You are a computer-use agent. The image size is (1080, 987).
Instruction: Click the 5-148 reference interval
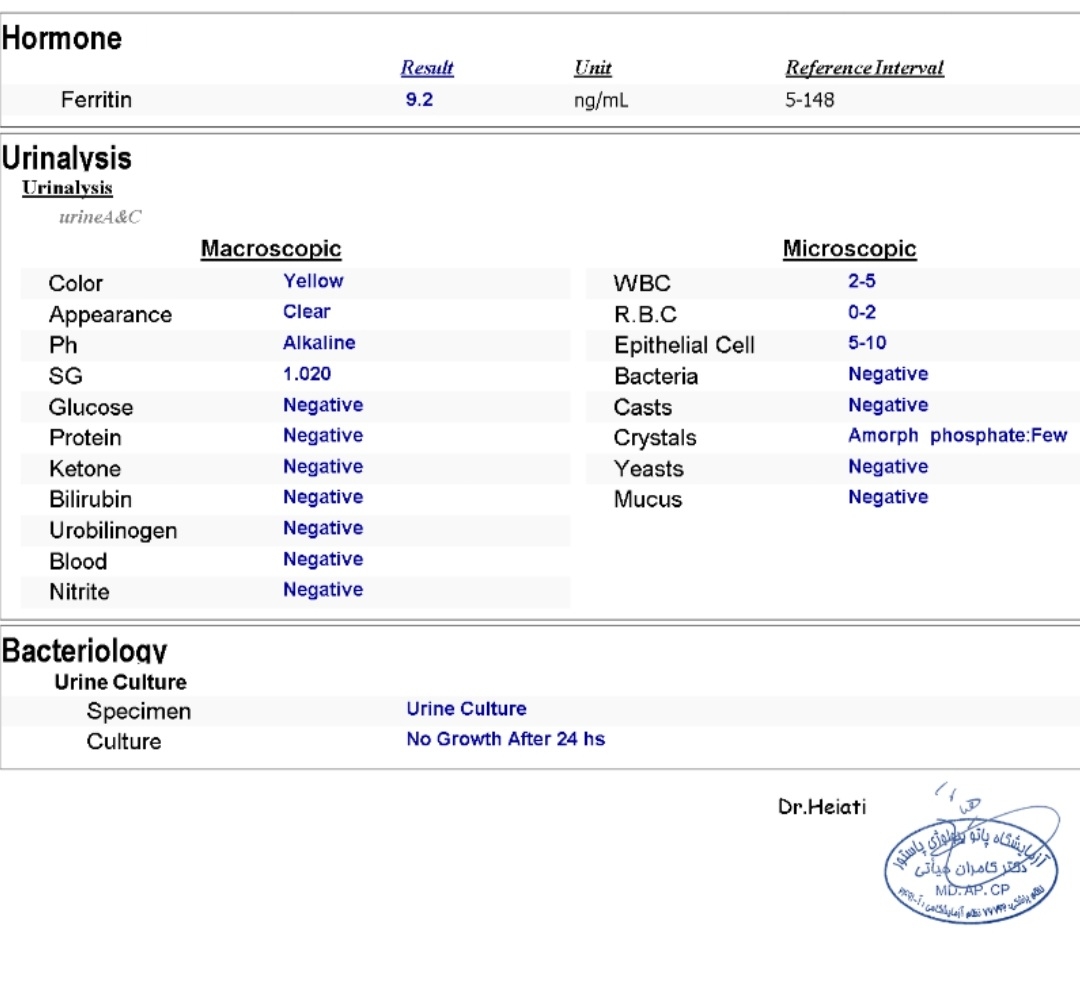[809, 100]
